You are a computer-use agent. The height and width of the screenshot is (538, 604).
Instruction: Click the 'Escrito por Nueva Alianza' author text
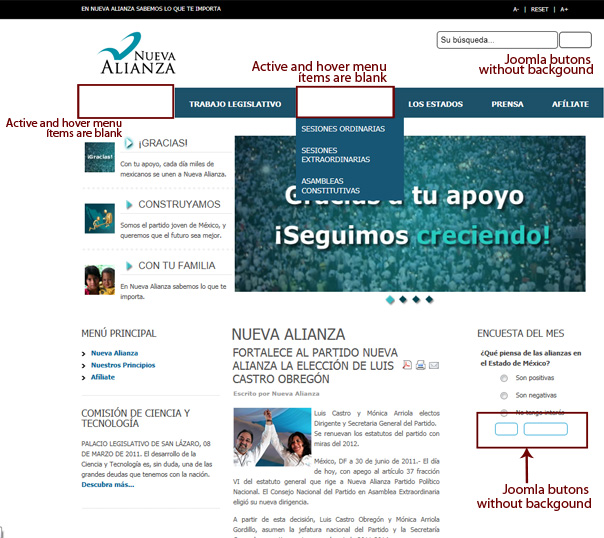point(276,394)
